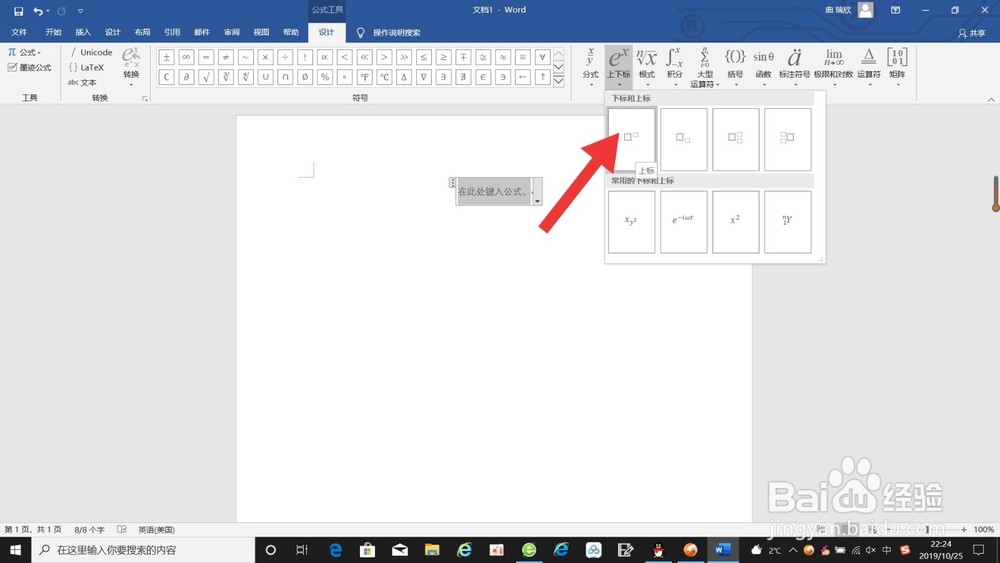Open the Mail app from taskbar
The width and height of the screenshot is (1000, 563).
[x=400, y=550]
